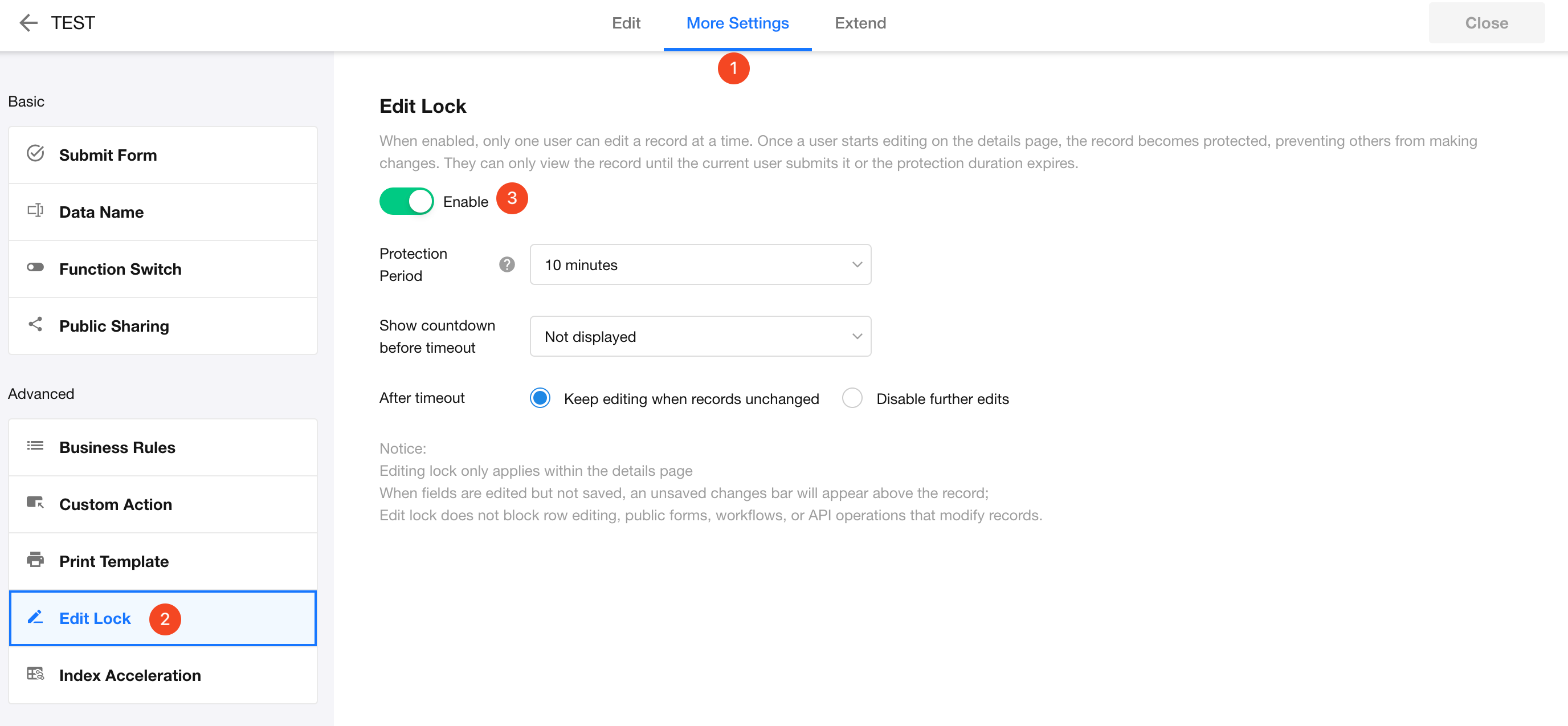Select Disable further edits option
Image resolution: width=1568 pixels, height=726 pixels.
click(852, 398)
